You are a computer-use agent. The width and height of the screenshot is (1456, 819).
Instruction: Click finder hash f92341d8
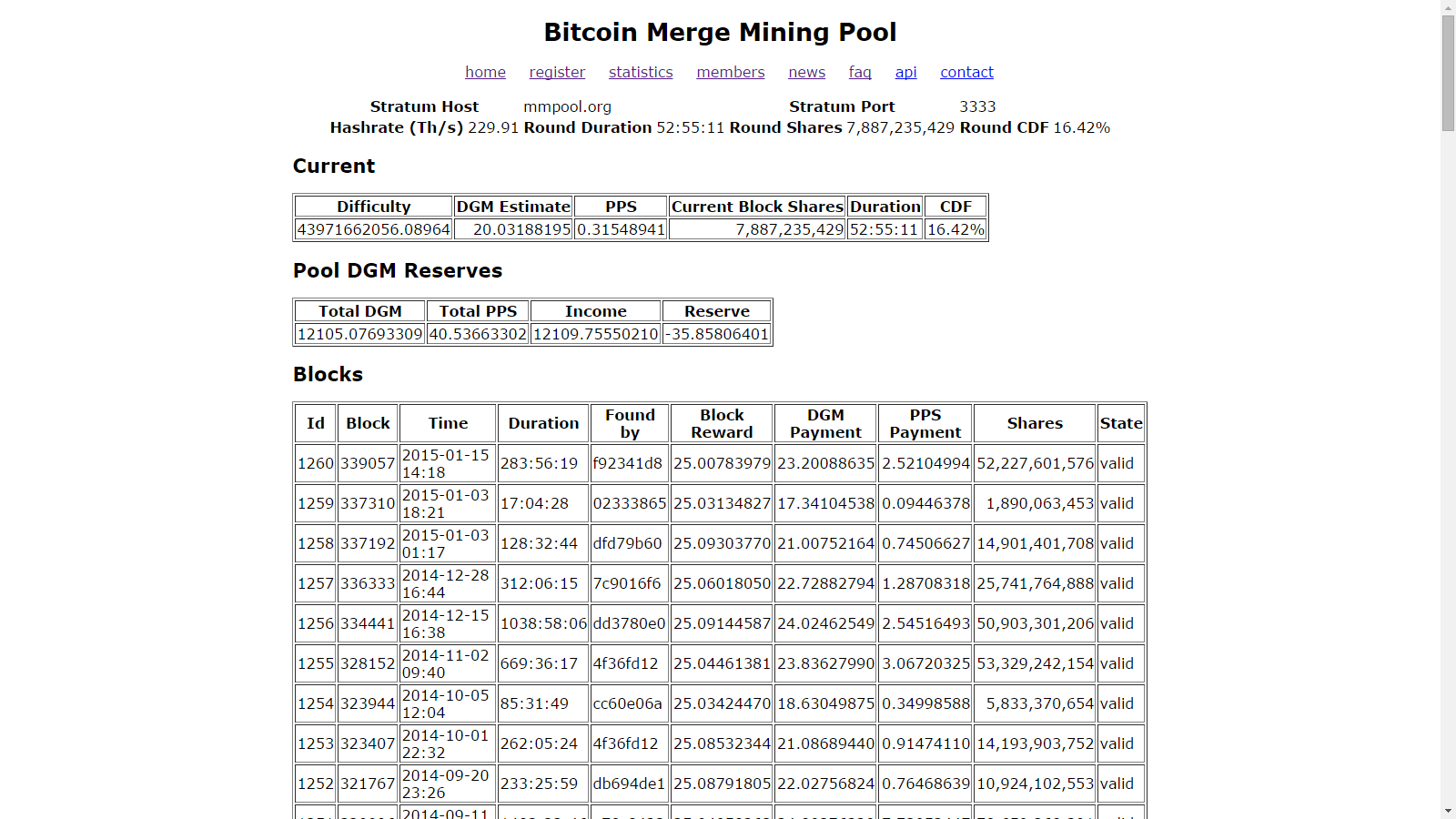click(628, 463)
